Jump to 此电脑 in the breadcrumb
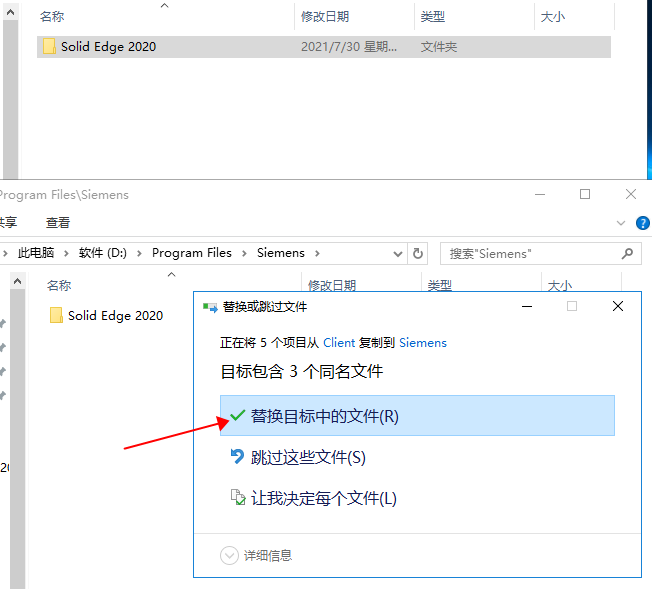 click(36, 253)
